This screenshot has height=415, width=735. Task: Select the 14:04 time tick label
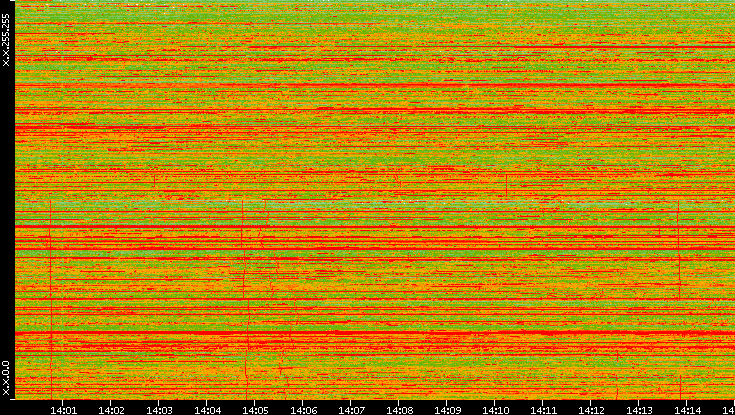pyautogui.click(x=207, y=410)
